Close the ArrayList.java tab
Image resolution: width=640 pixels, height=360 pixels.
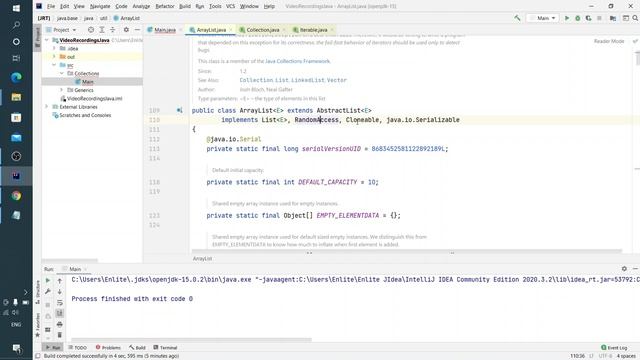tap(231, 30)
